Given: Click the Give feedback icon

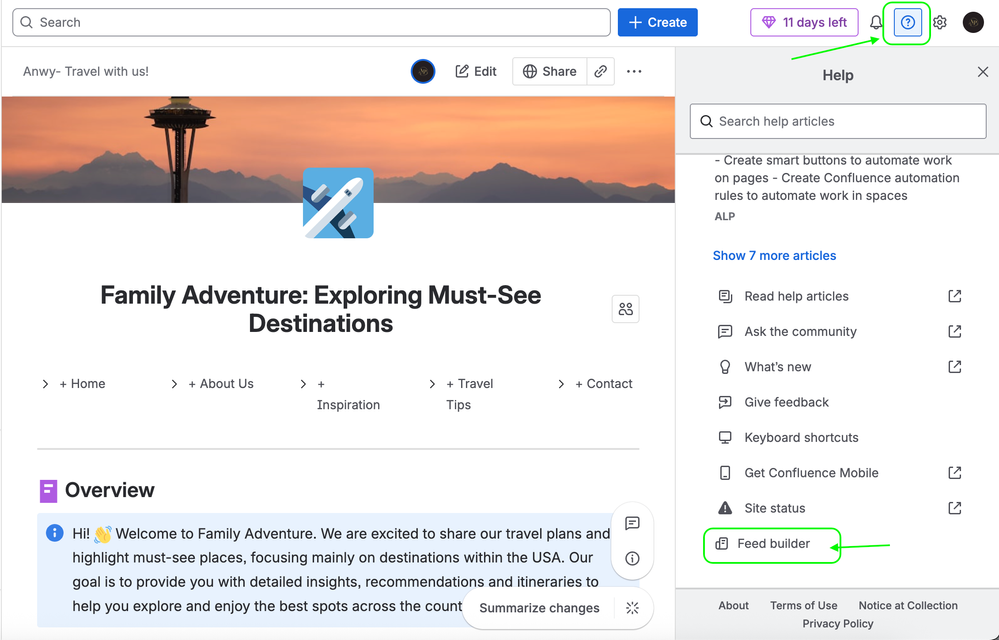Looking at the screenshot, I should point(725,402).
